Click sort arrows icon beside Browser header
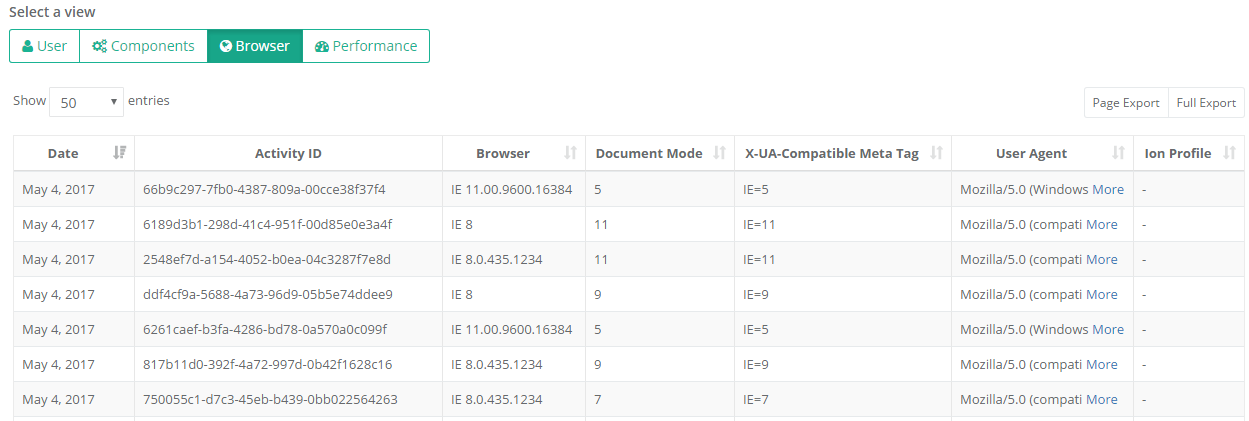The width and height of the screenshot is (1249, 421). pos(570,153)
